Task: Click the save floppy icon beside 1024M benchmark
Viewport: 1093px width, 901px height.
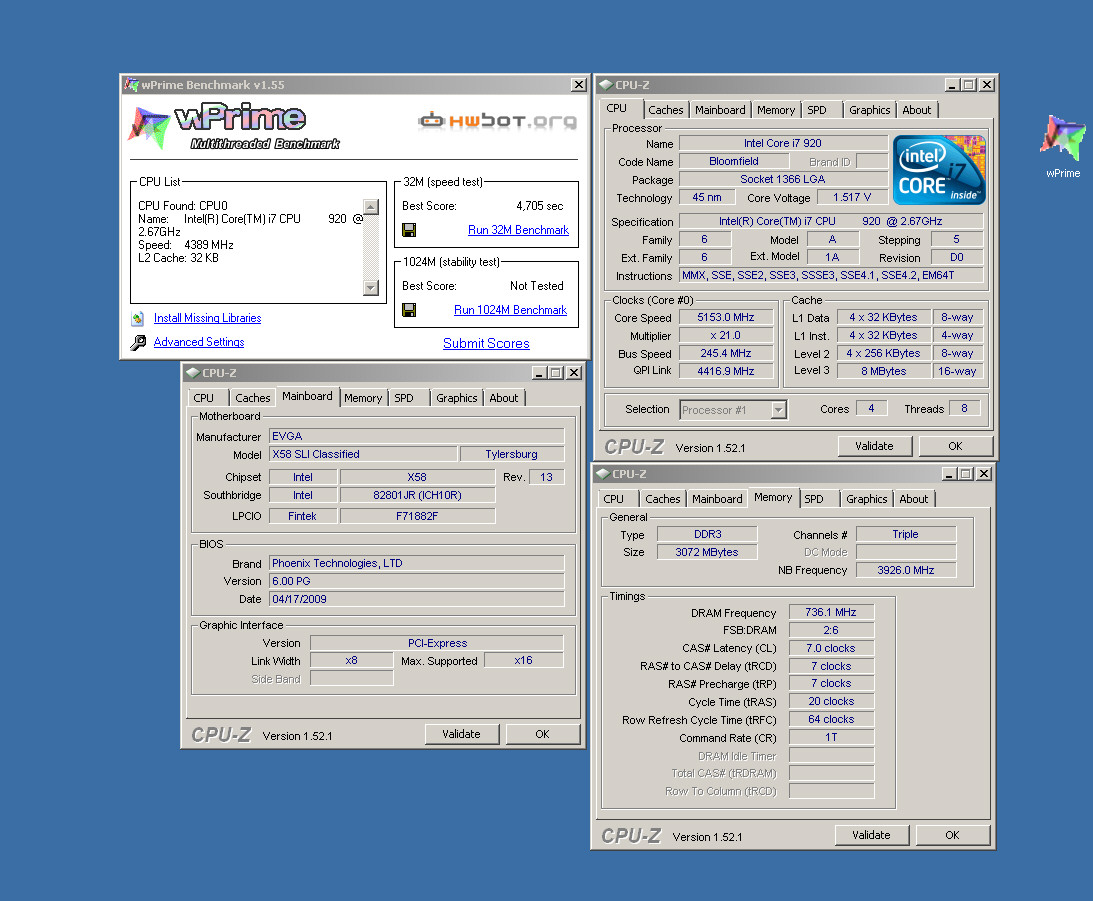Action: point(409,310)
